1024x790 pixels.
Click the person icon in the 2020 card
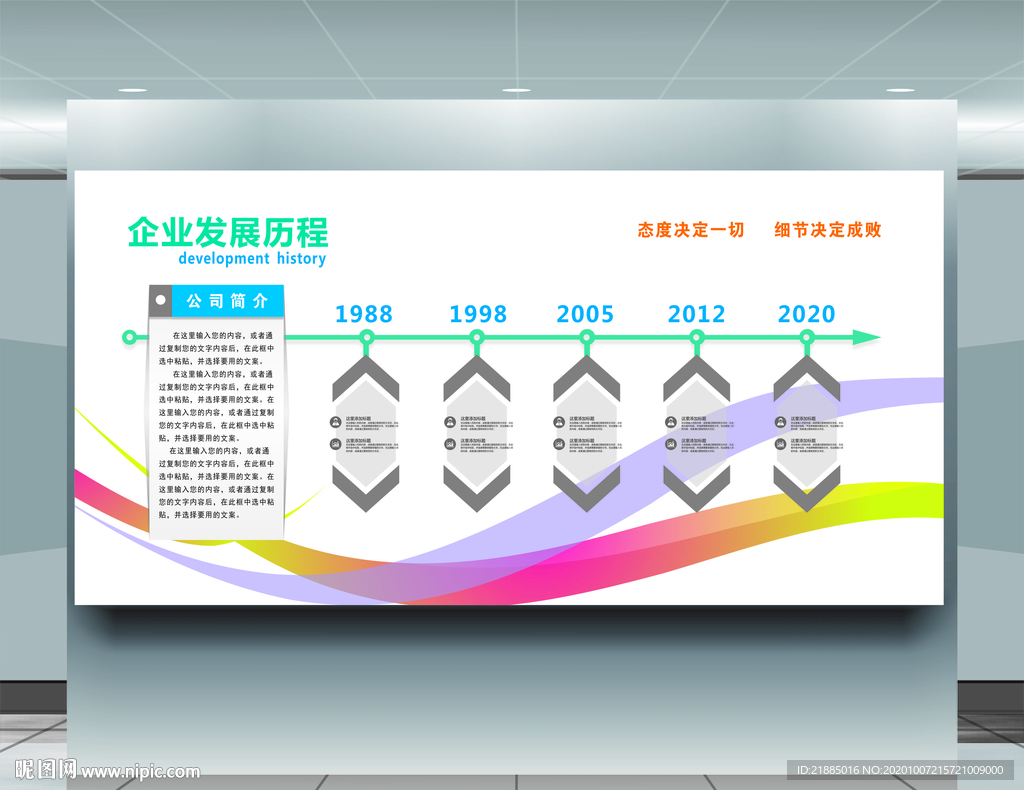tap(780, 422)
